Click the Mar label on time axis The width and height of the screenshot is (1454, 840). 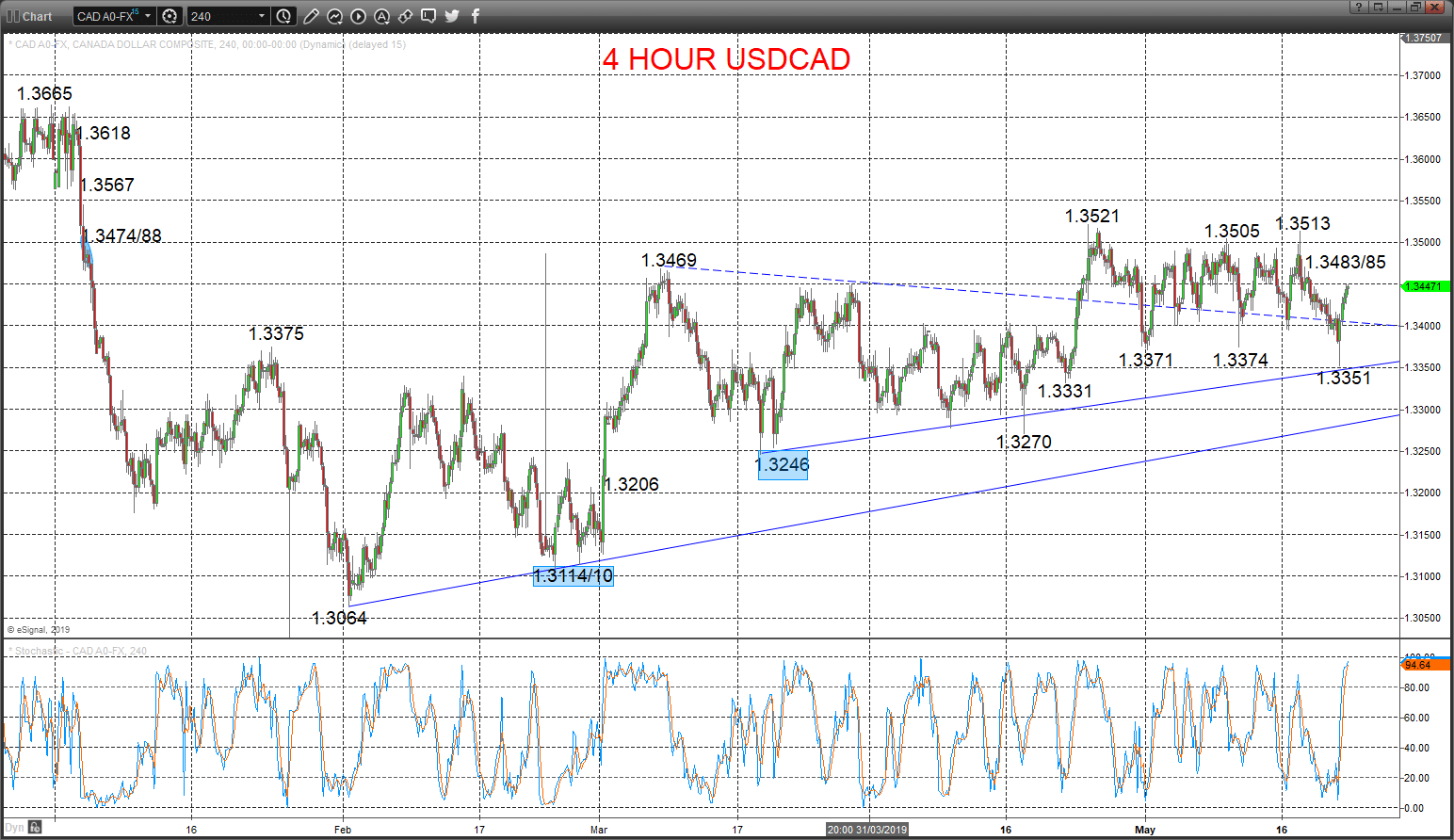tap(599, 830)
